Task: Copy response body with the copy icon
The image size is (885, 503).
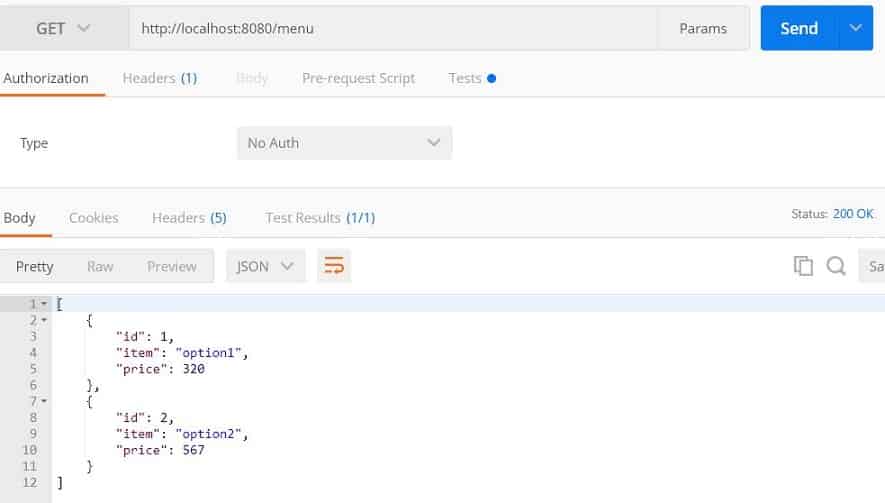Action: coord(803,265)
